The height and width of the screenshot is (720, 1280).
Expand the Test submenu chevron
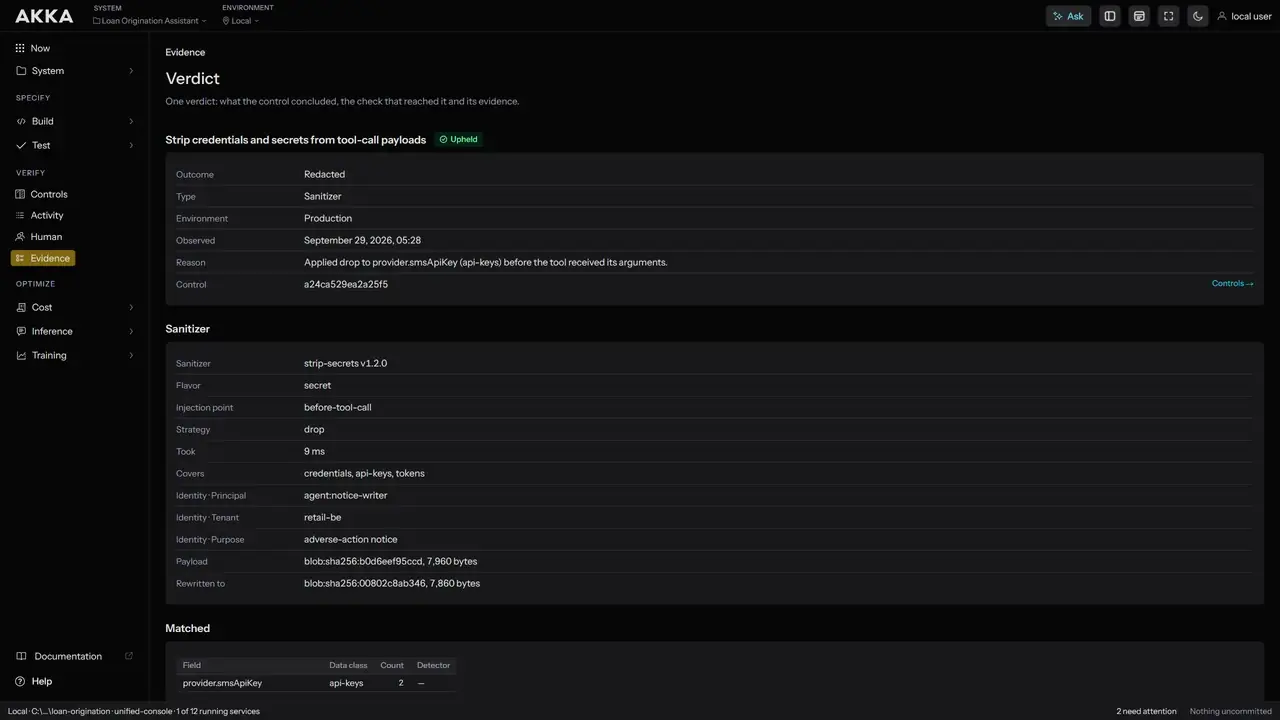(131, 145)
